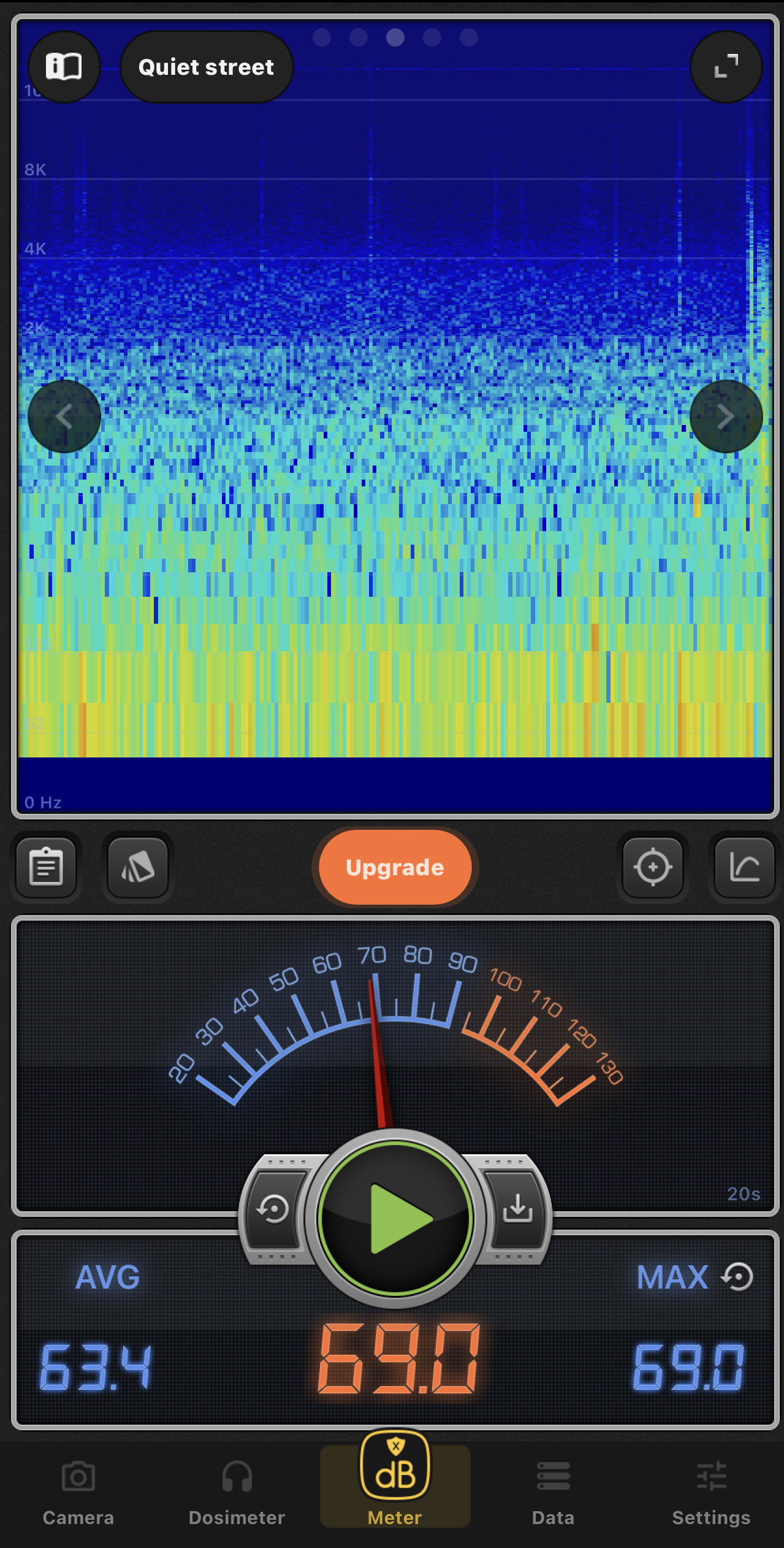Image resolution: width=784 pixels, height=1548 pixels.
Task: Open the clipboard notes icon
Action: click(47, 867)
